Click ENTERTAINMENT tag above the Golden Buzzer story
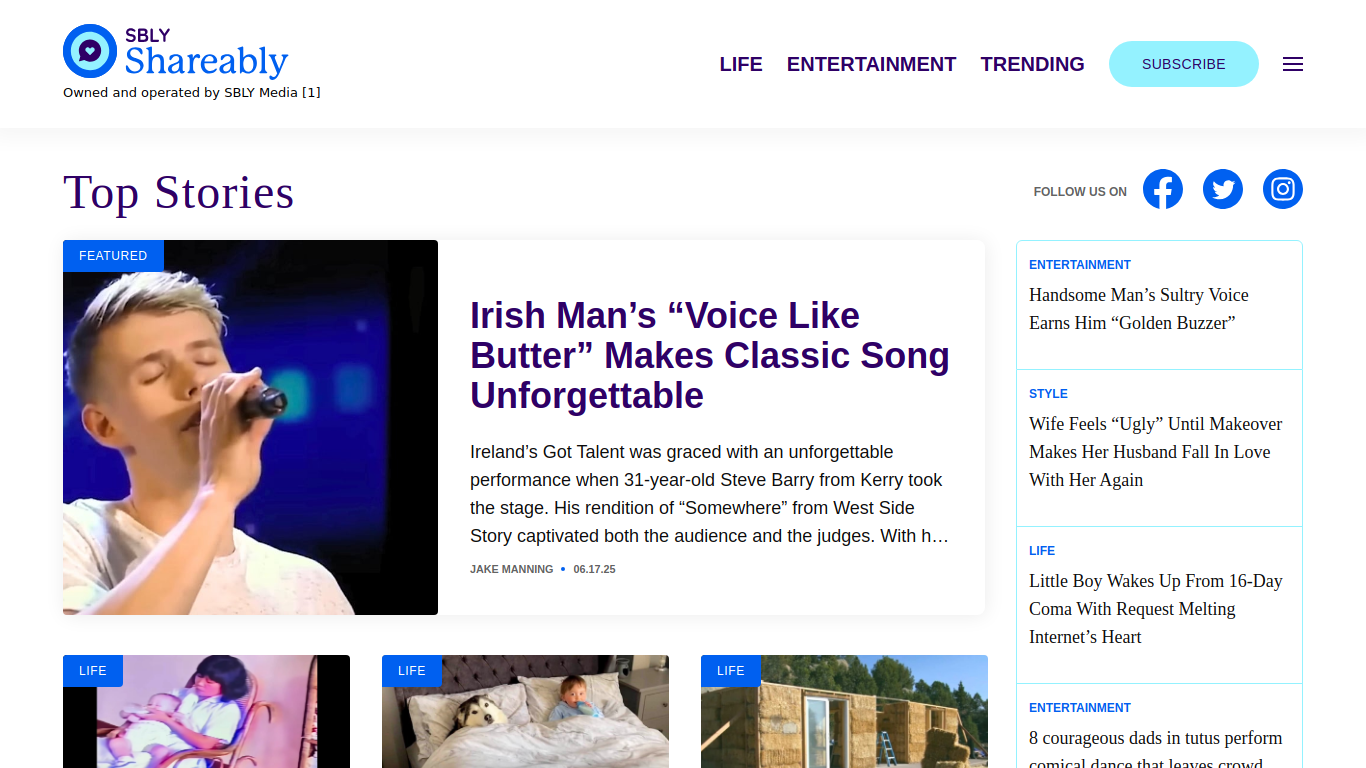 [1080, 265]
